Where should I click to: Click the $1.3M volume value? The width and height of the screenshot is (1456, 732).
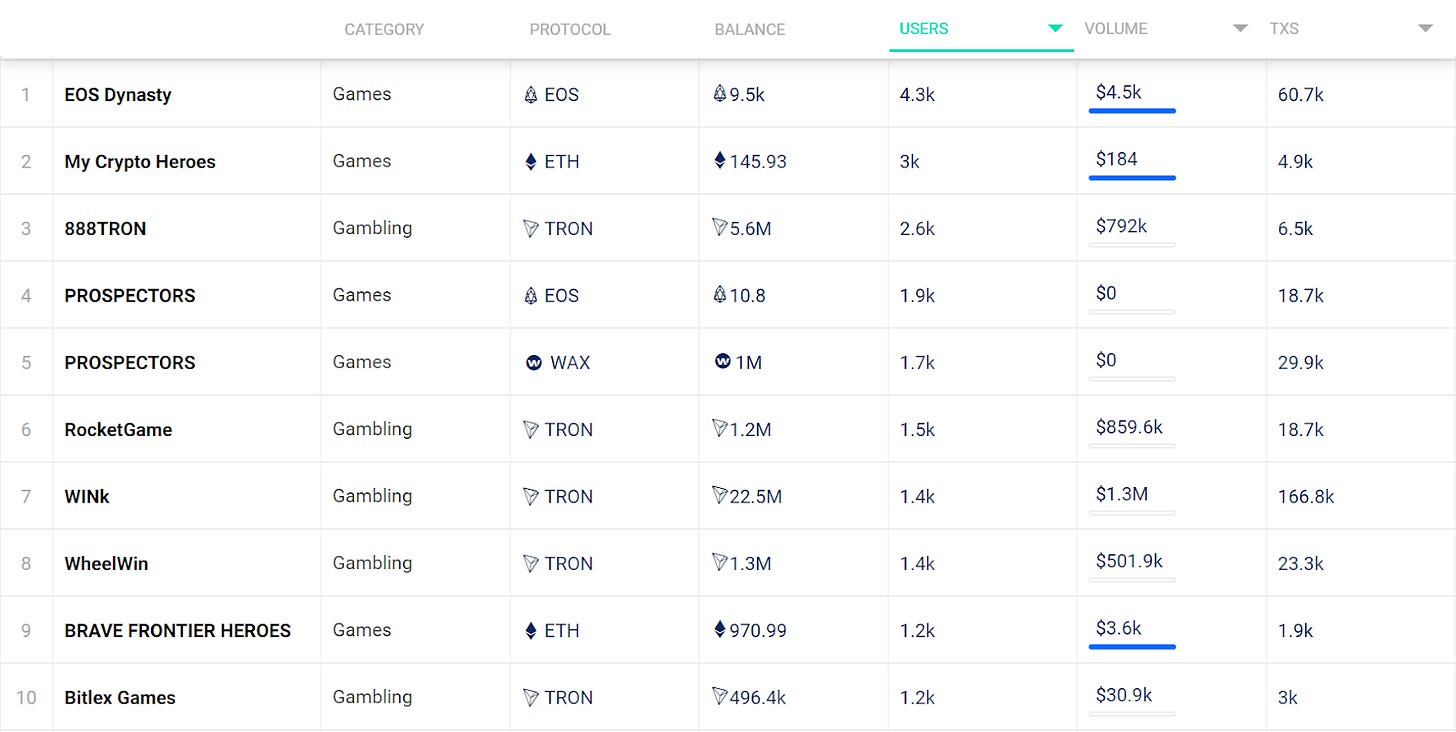[1121, 494]
